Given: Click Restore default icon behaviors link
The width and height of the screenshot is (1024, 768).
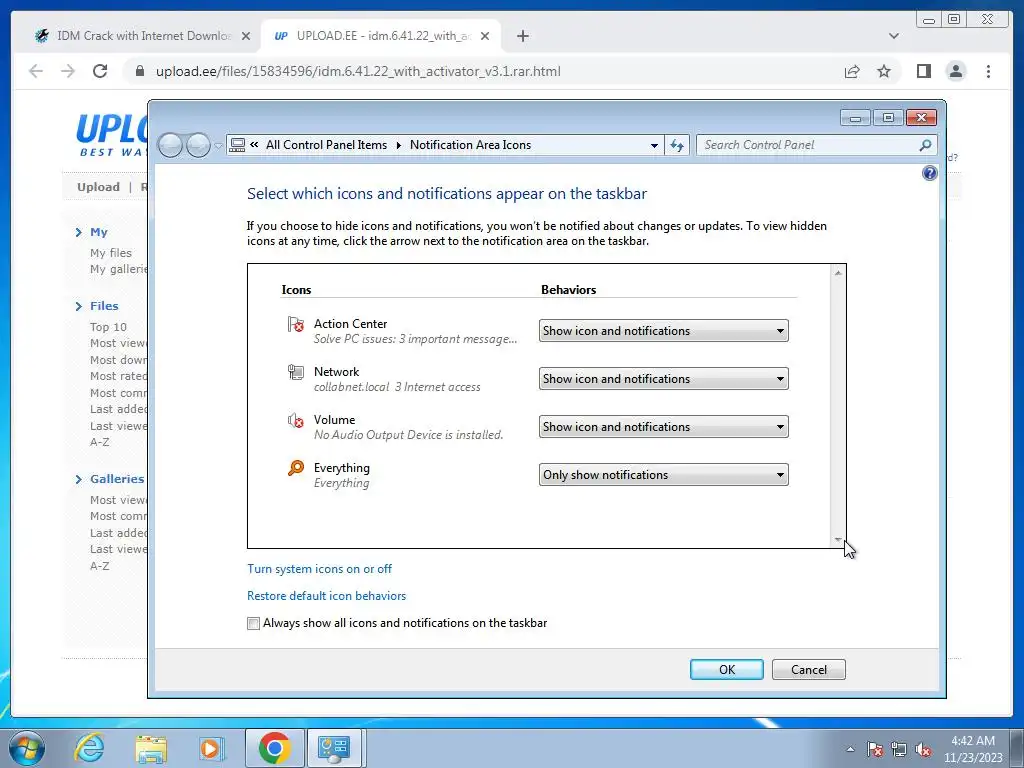Looking at the screenshot, I should click(x=327, y=596).
